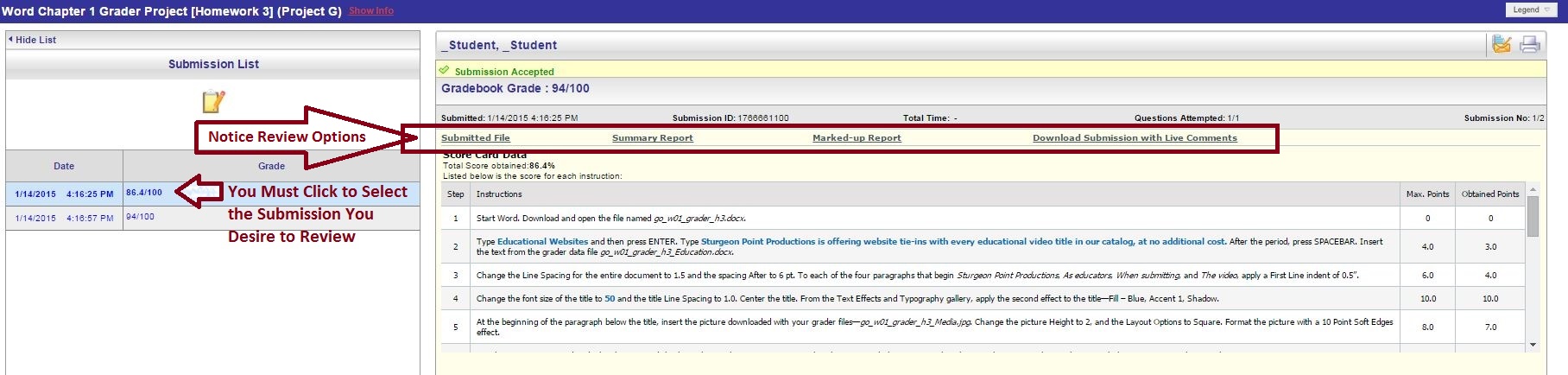Click the green Submission Accepted checkmark icon
1568x375 pixels.
coord(445,71)
